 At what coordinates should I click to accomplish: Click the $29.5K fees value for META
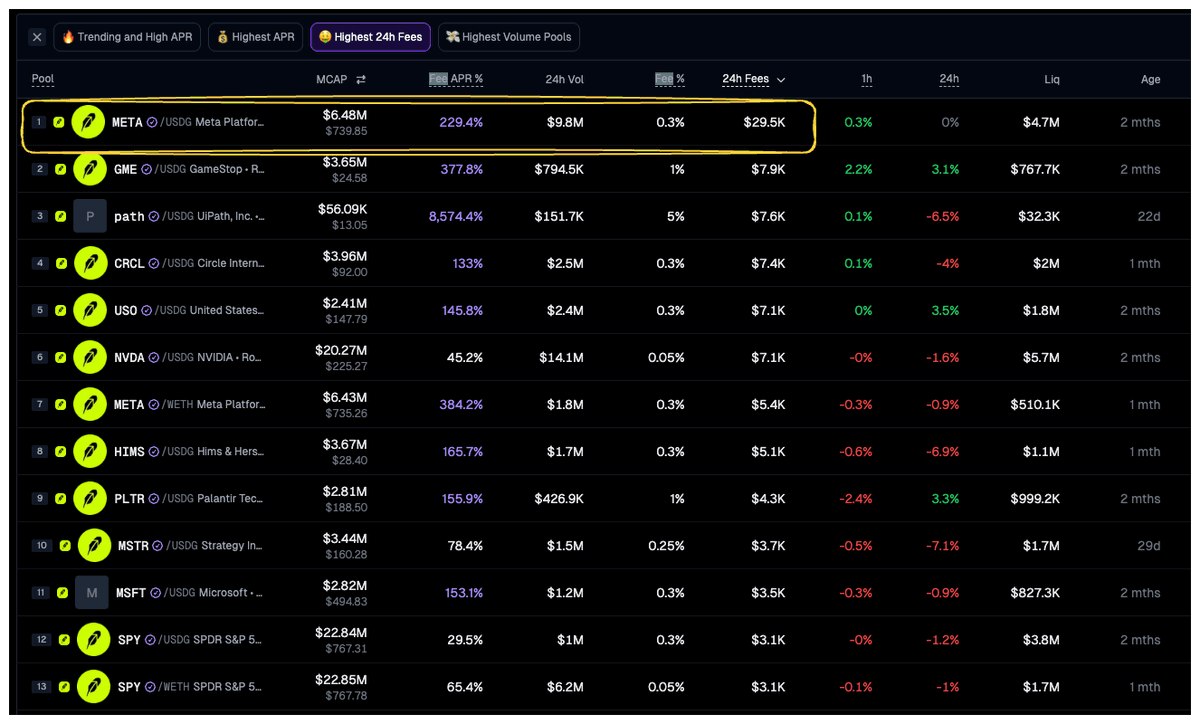[x=764, y=123]
